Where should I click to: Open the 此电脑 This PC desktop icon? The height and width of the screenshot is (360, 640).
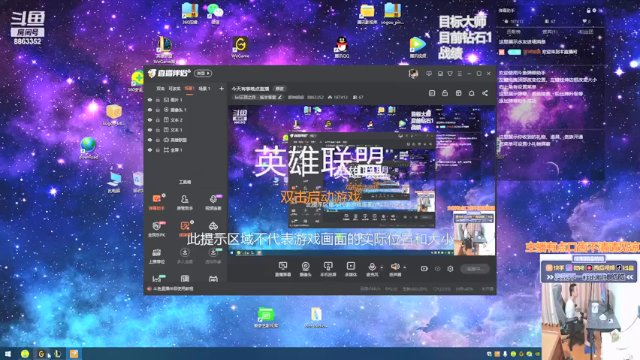(x=114, y=182)
